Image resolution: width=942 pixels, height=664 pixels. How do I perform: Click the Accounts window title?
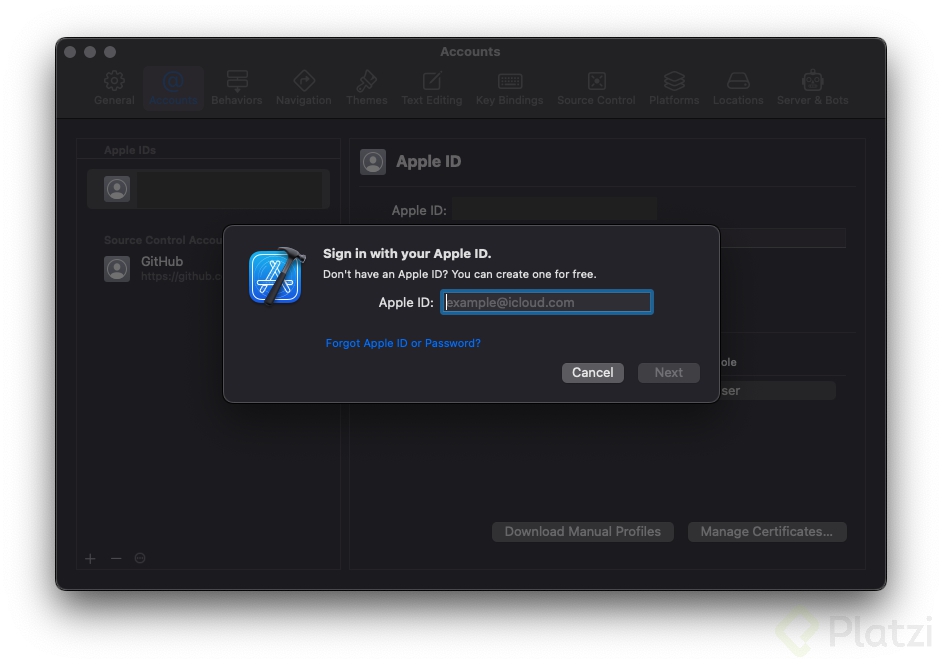pos(470,52)
